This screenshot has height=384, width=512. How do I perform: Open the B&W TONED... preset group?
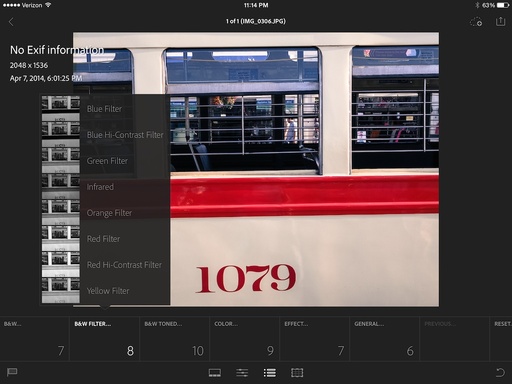174,338
